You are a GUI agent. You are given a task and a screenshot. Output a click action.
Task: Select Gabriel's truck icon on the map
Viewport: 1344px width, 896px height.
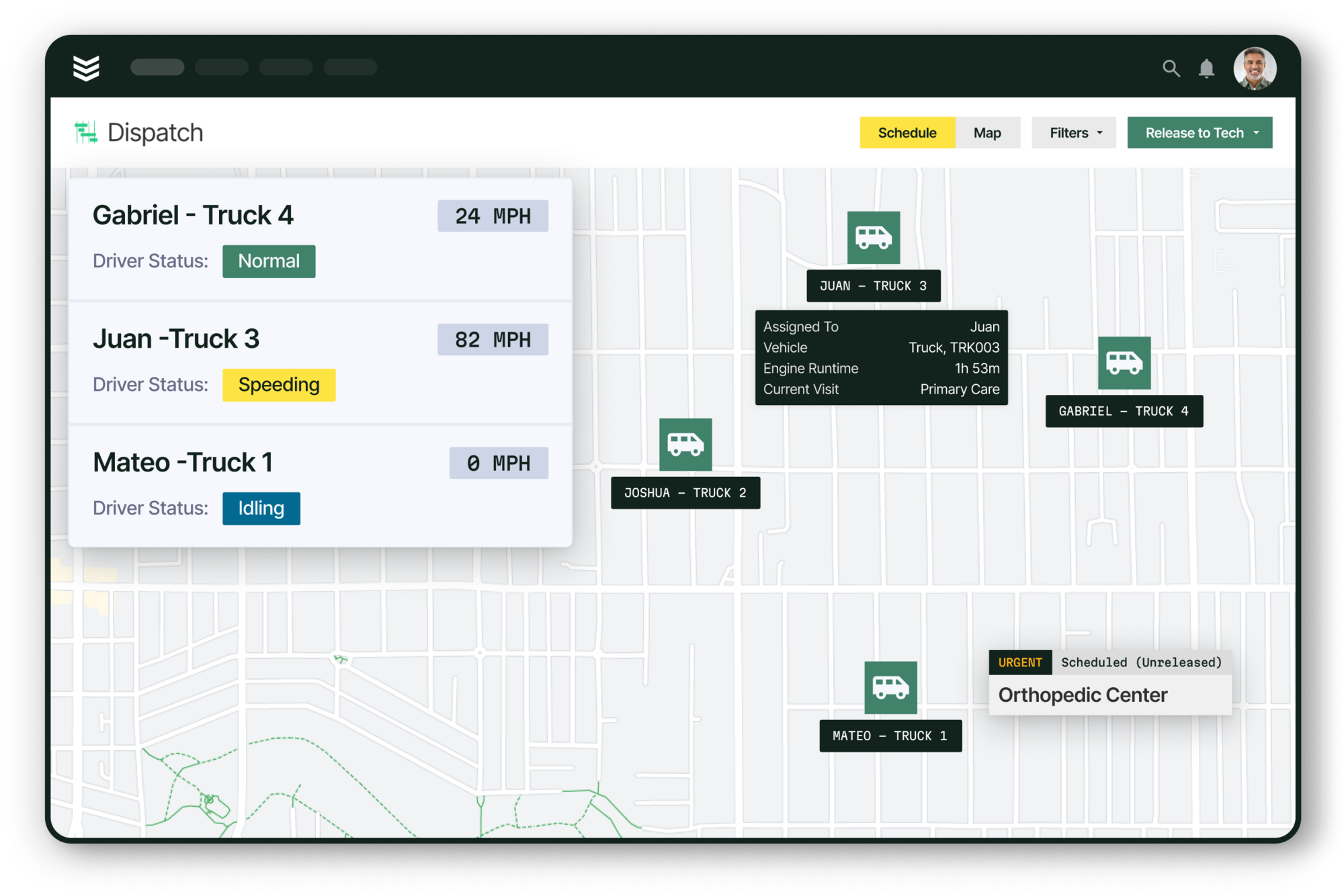pos(1124,364)
